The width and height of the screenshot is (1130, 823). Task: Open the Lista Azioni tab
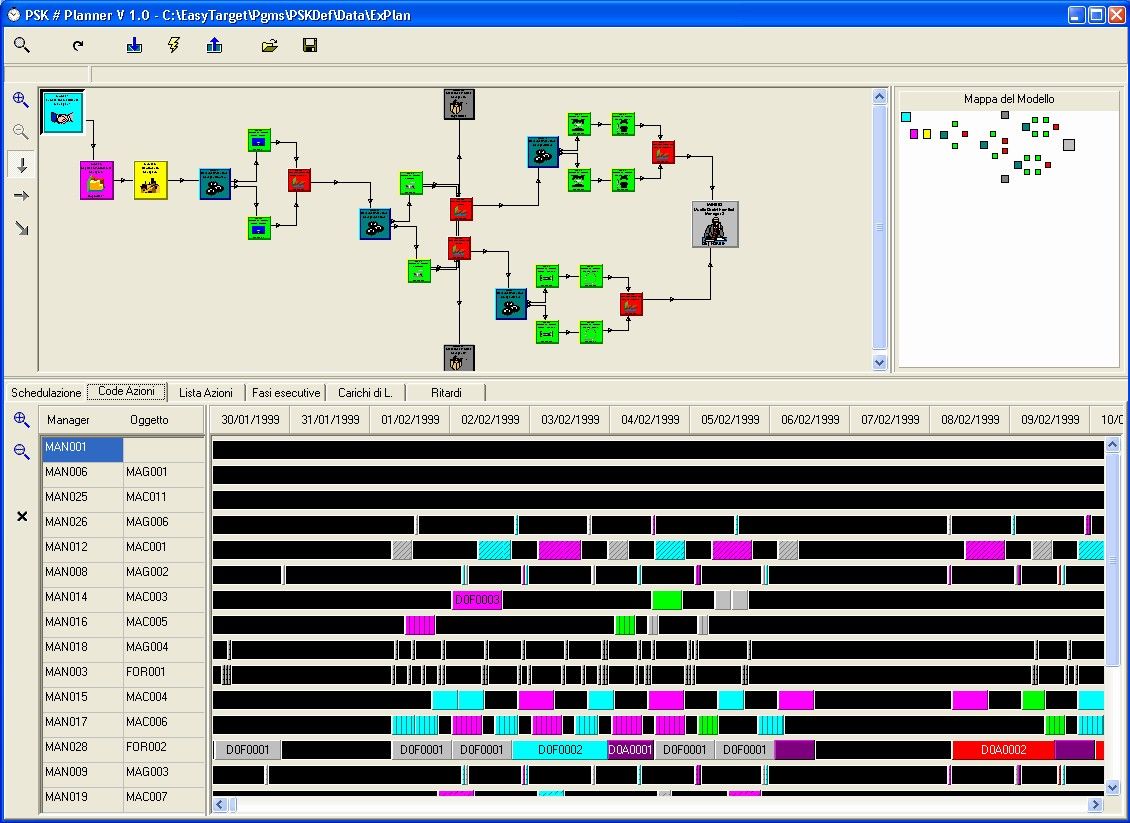pos(206,393)
